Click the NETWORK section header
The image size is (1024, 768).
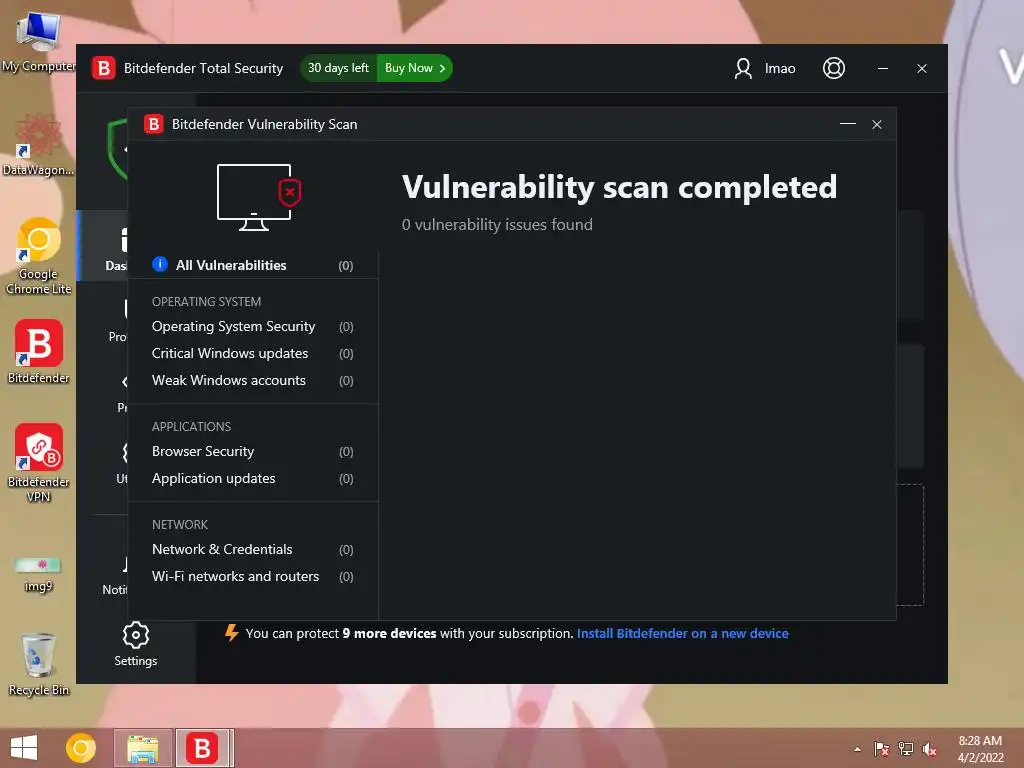click(x=180, y=524)
